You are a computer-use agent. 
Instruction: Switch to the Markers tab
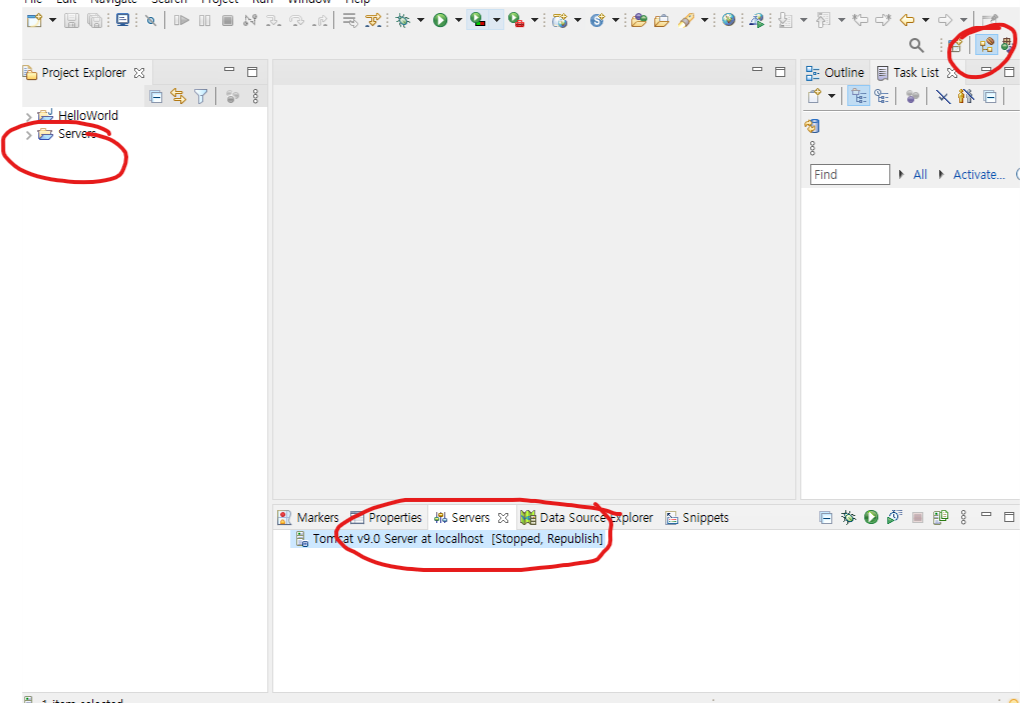[309, 518]
